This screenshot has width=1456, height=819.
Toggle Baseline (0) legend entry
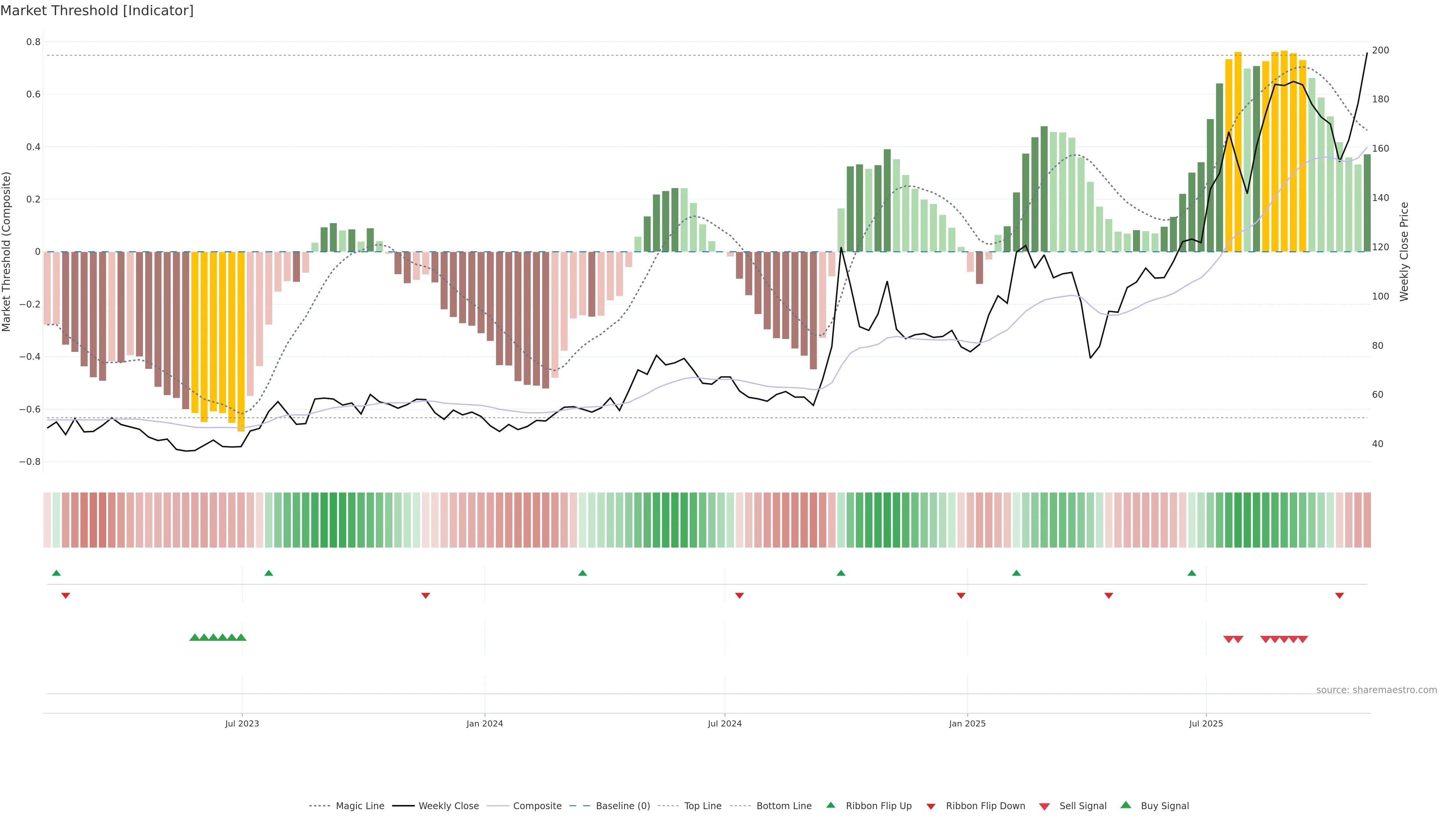[x=623, y=806]
